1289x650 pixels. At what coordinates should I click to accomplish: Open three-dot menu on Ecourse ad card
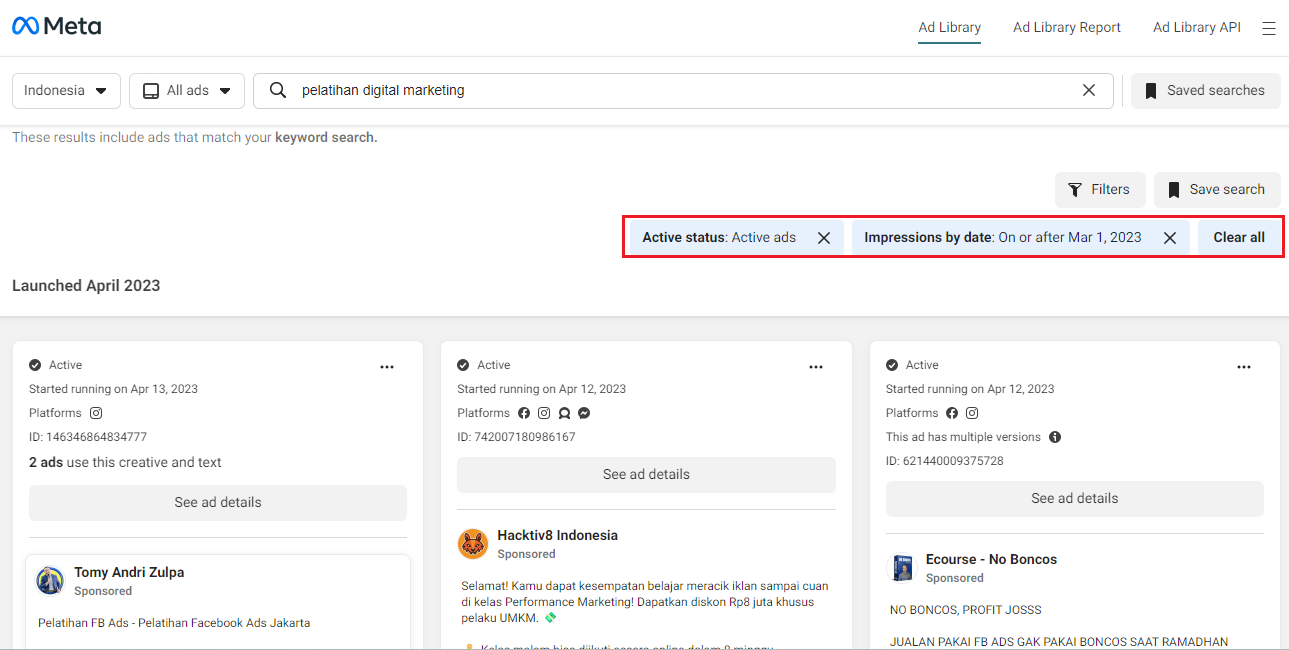(1244, 367)
